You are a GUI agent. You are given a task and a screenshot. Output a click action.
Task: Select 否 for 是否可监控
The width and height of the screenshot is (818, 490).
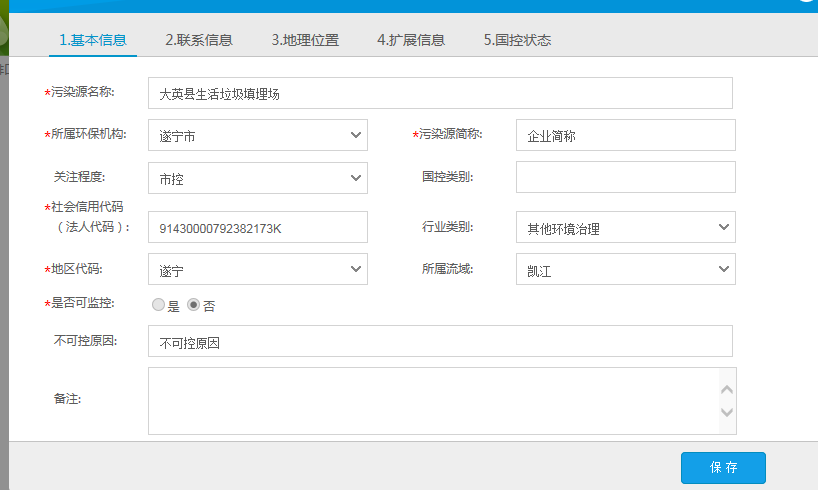pyautogui.click(x=194, y=304)
